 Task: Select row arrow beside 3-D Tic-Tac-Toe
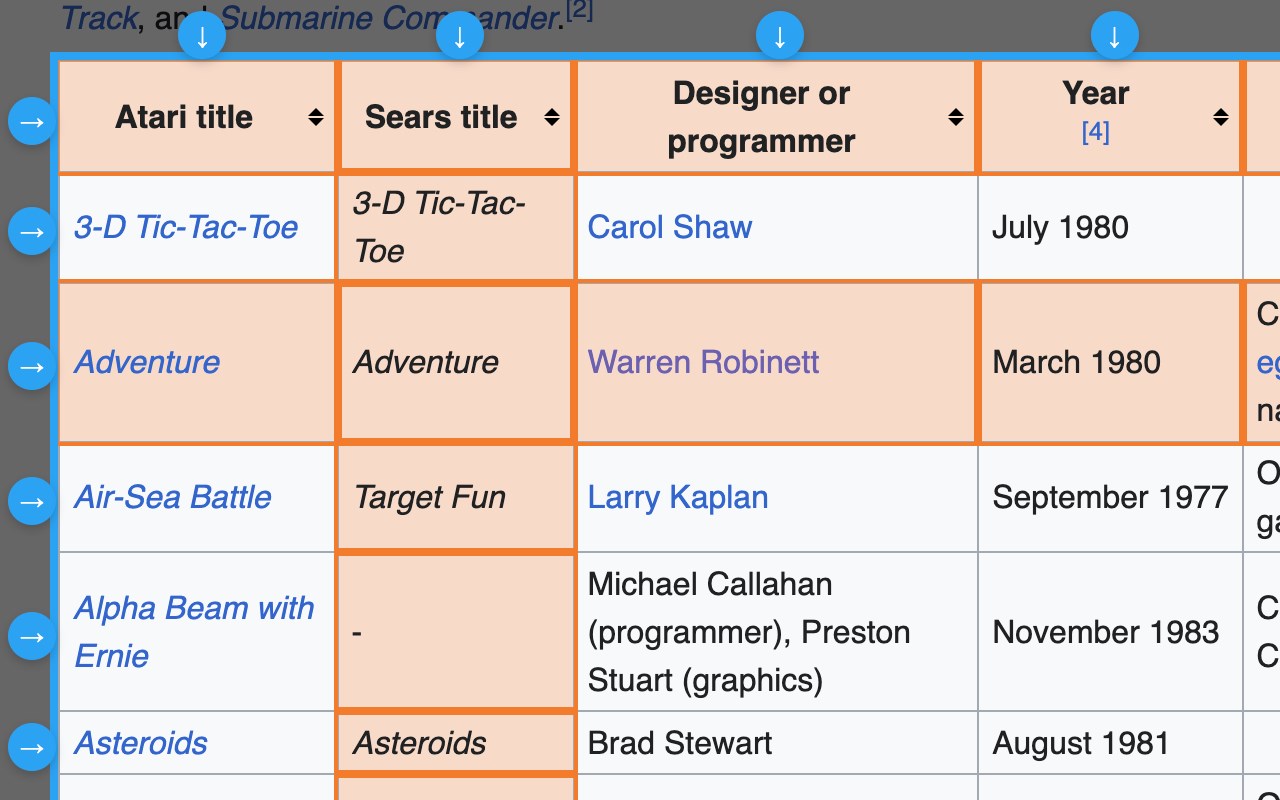[32, 232]
